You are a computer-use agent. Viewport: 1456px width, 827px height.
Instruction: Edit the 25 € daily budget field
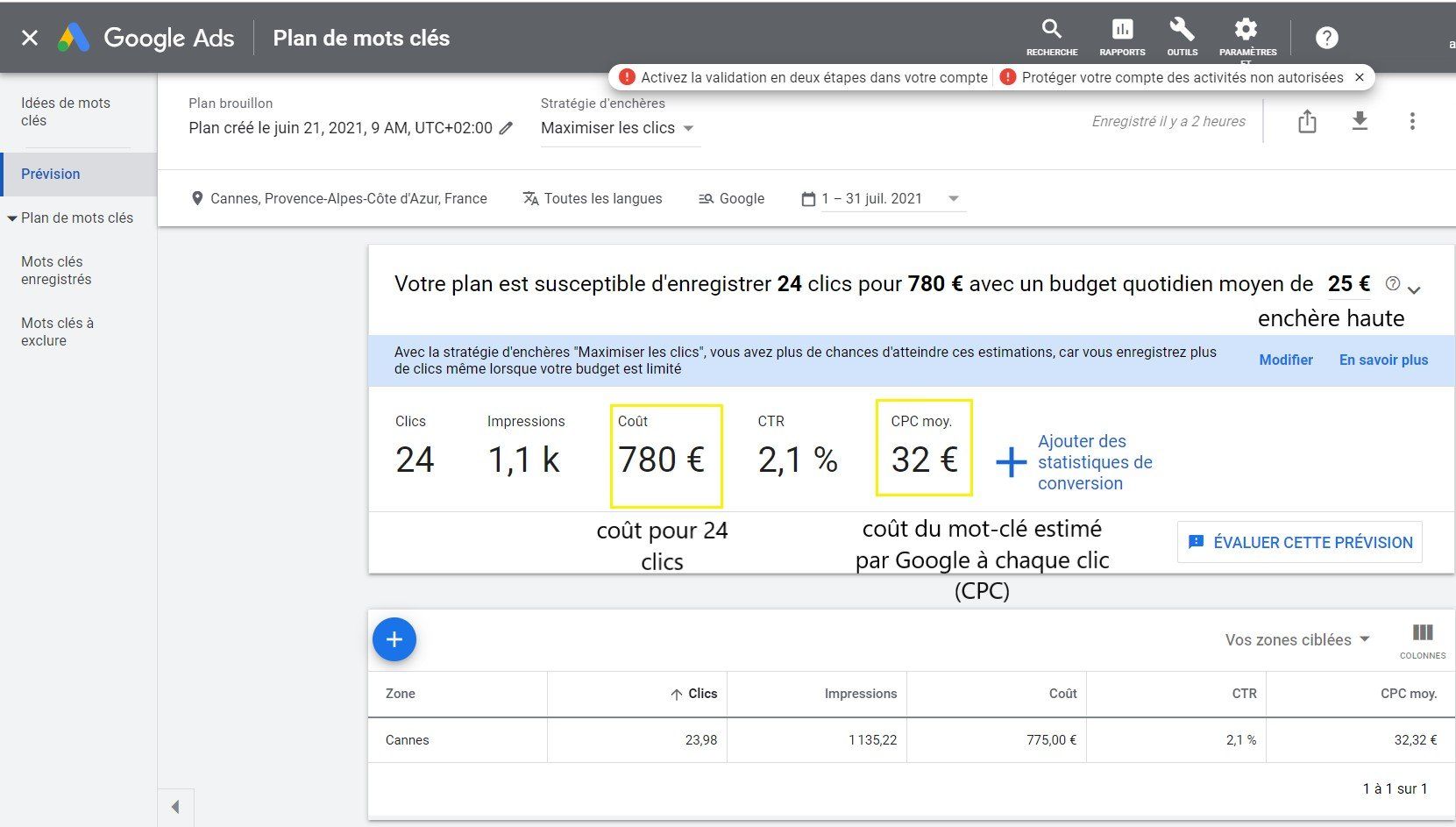[1348, 284]
